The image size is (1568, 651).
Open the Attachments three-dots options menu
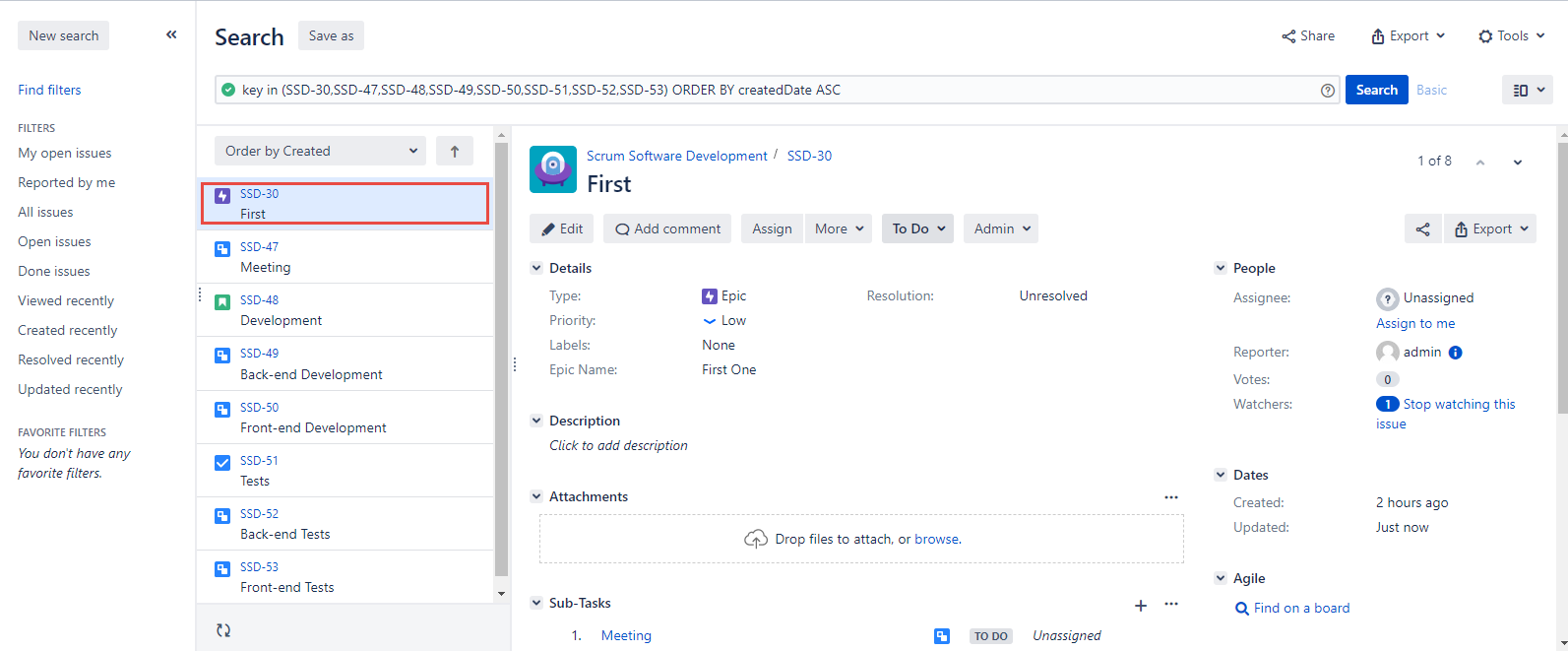[x=1170, y=497]
